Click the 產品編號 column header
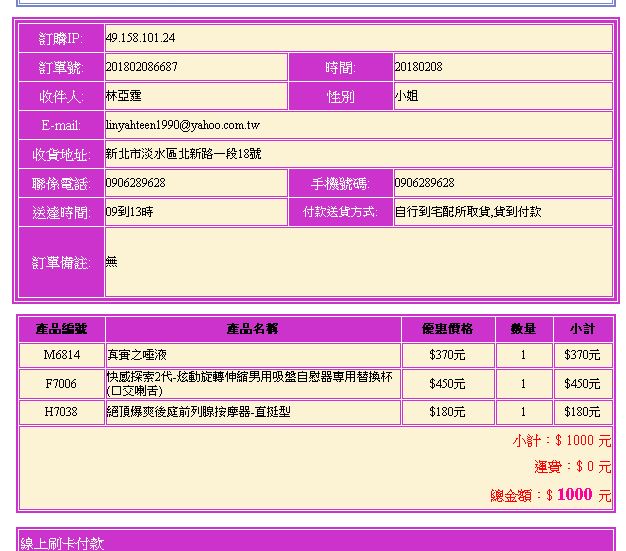The height and width of the screenshot is (551, 626). (62, 329)
